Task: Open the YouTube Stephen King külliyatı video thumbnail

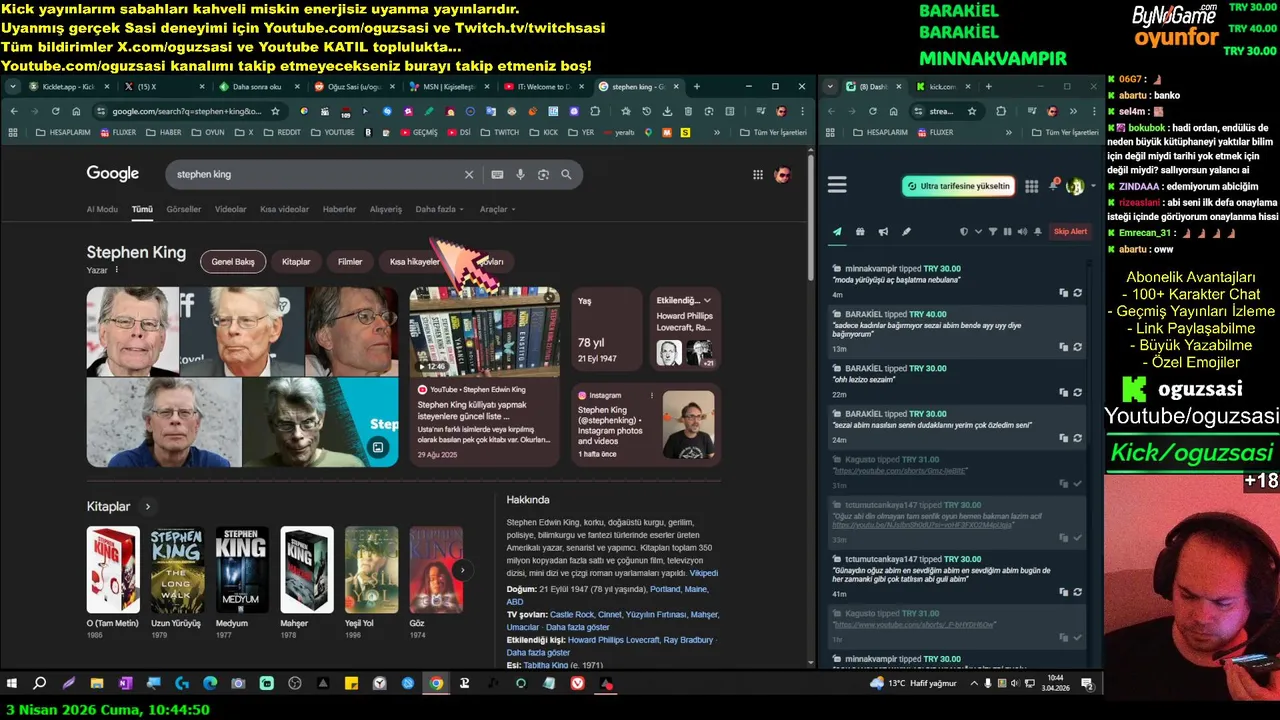Action: tap(484, 331)
